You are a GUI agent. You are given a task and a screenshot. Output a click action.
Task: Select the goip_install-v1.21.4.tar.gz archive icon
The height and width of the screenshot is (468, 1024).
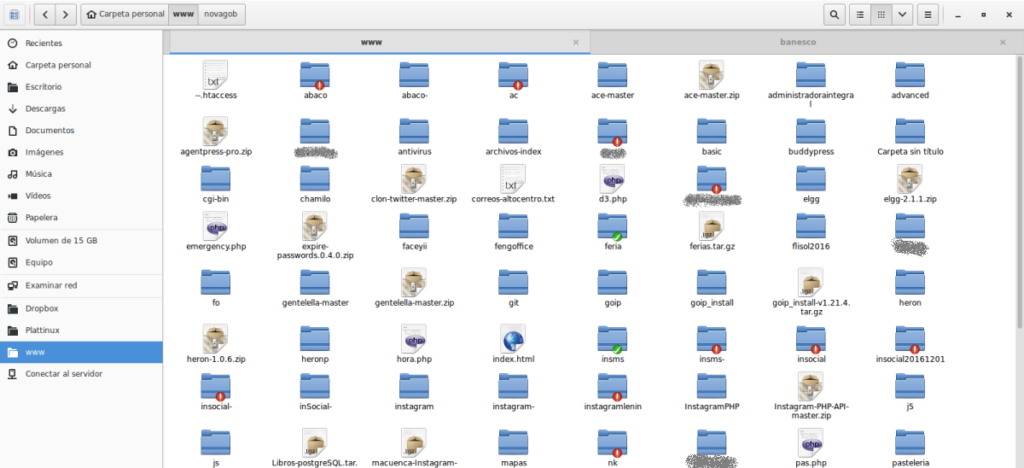pyautogui.click(x=810, y=283)
